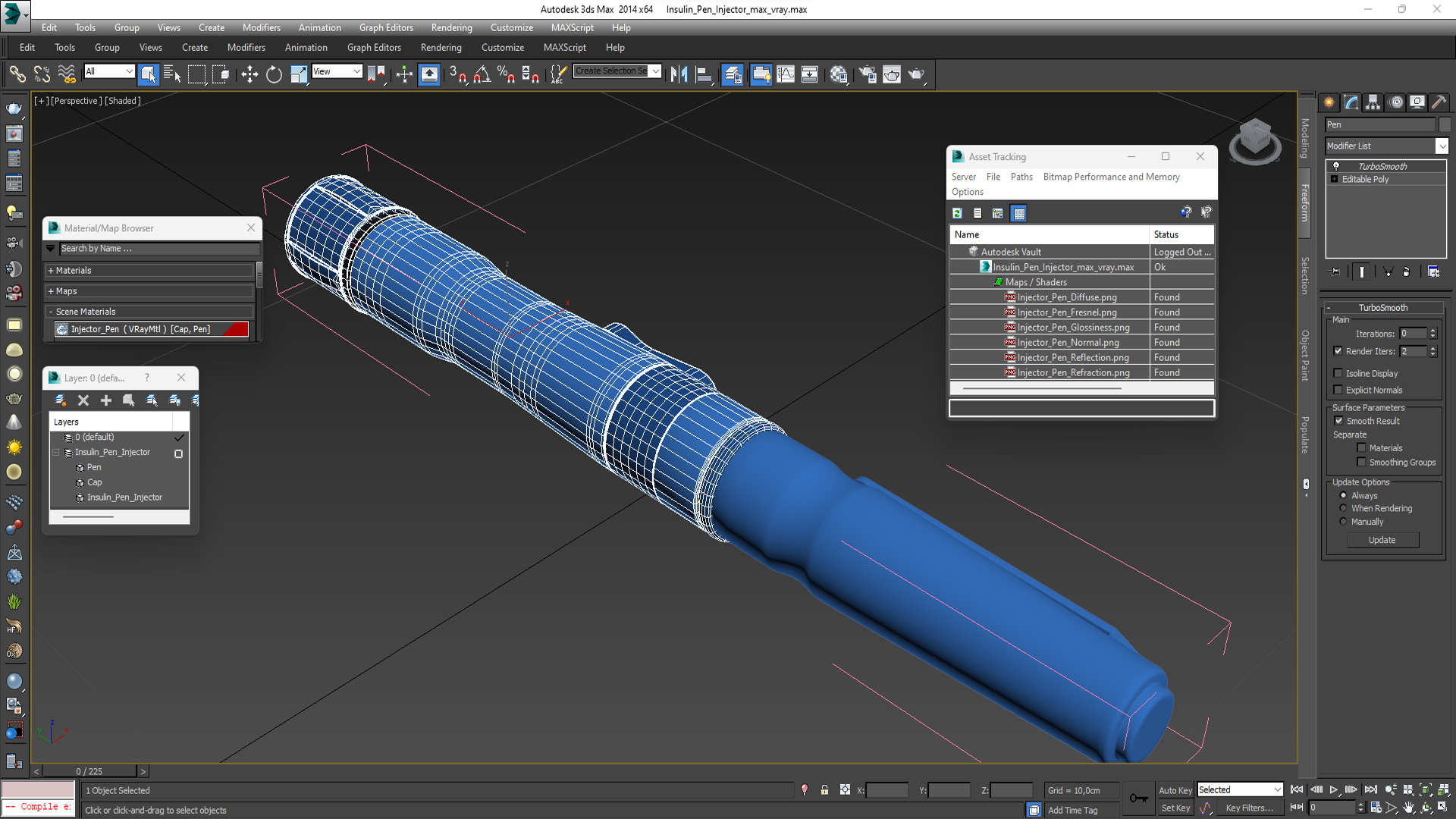This screenshot has height=819, width=1456.
Task: Toggle selection lock padlock icon
Action: (x=824, y=789)
